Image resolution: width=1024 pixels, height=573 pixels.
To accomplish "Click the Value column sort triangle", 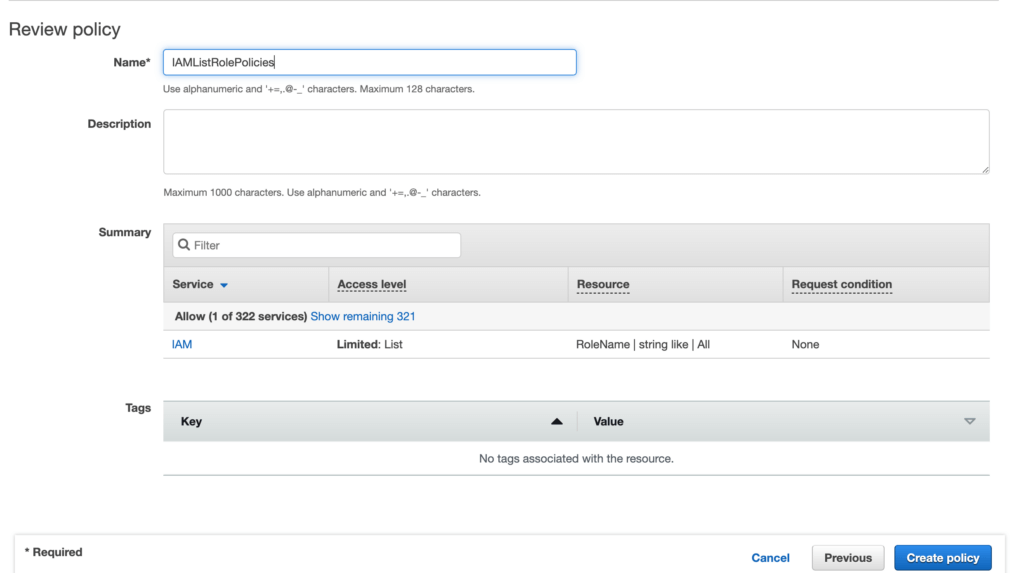I will pyautogui.click(x=969, y=422).
